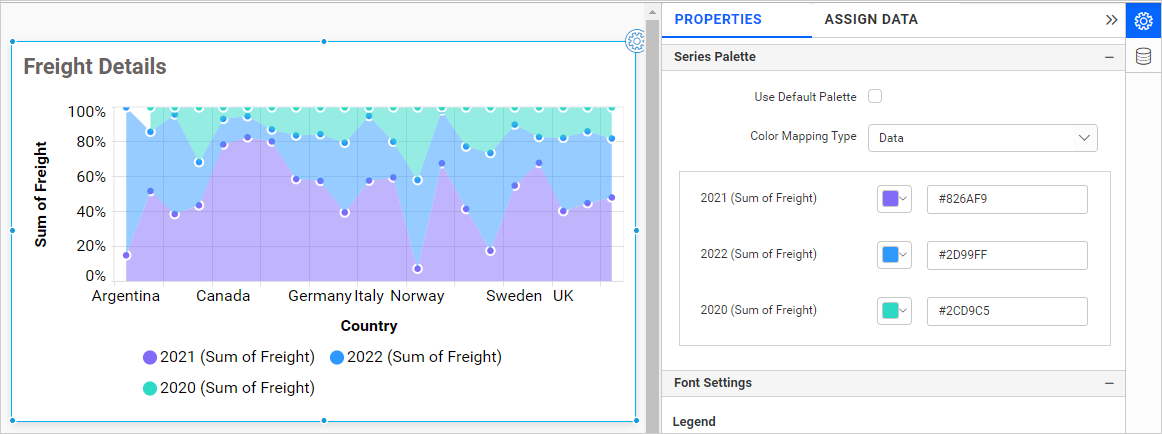The height and width of the screenshot is (434, 1162).
Task: Click the Country axis title
Action: click(369, 326)
